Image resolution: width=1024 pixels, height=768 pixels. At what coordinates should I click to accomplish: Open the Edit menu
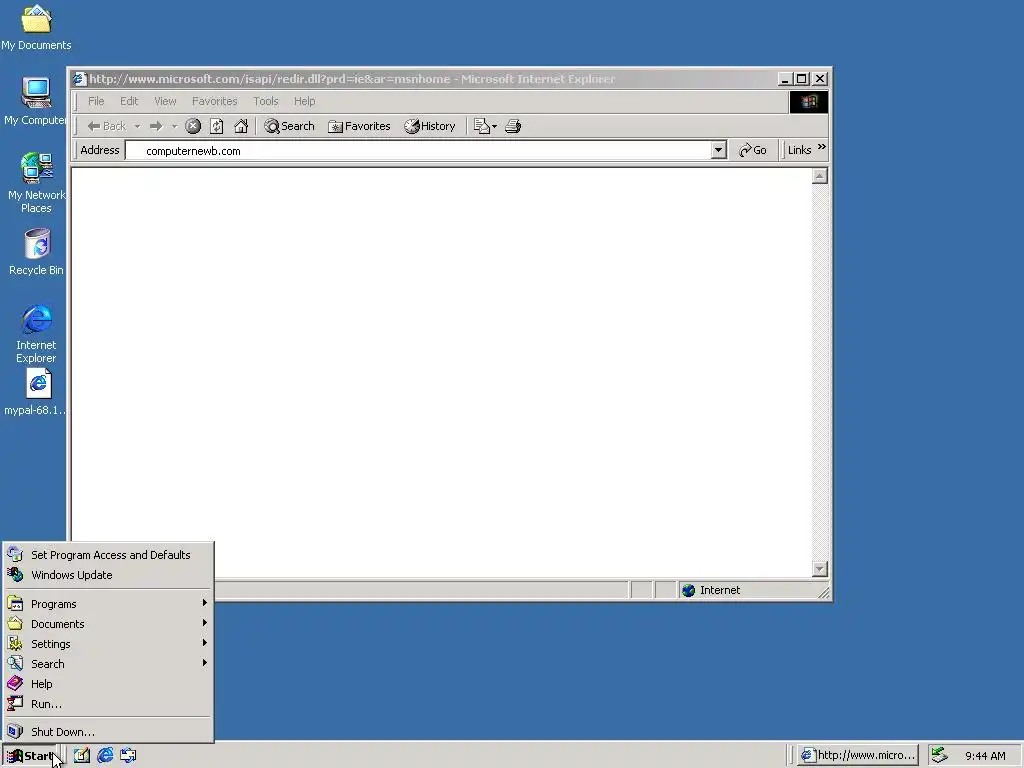129,101
